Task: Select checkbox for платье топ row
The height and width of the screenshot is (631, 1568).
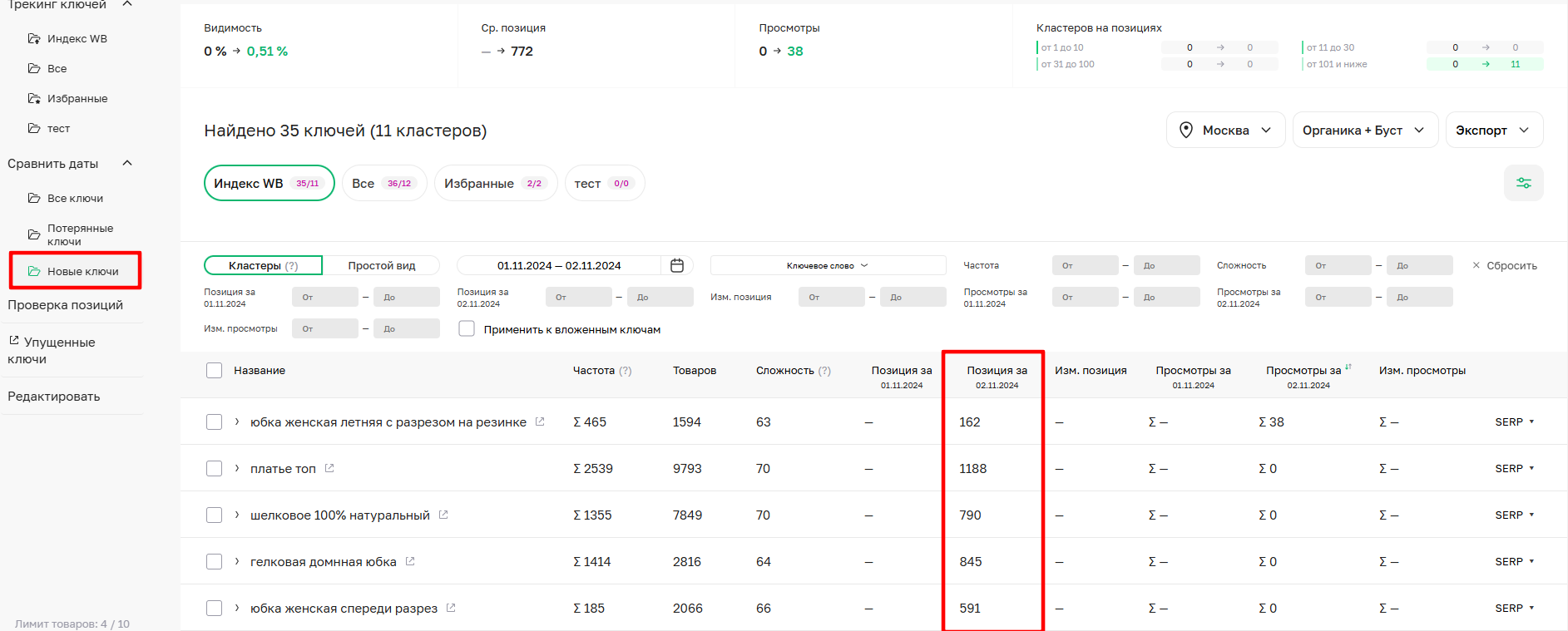Action: [214, 469]
